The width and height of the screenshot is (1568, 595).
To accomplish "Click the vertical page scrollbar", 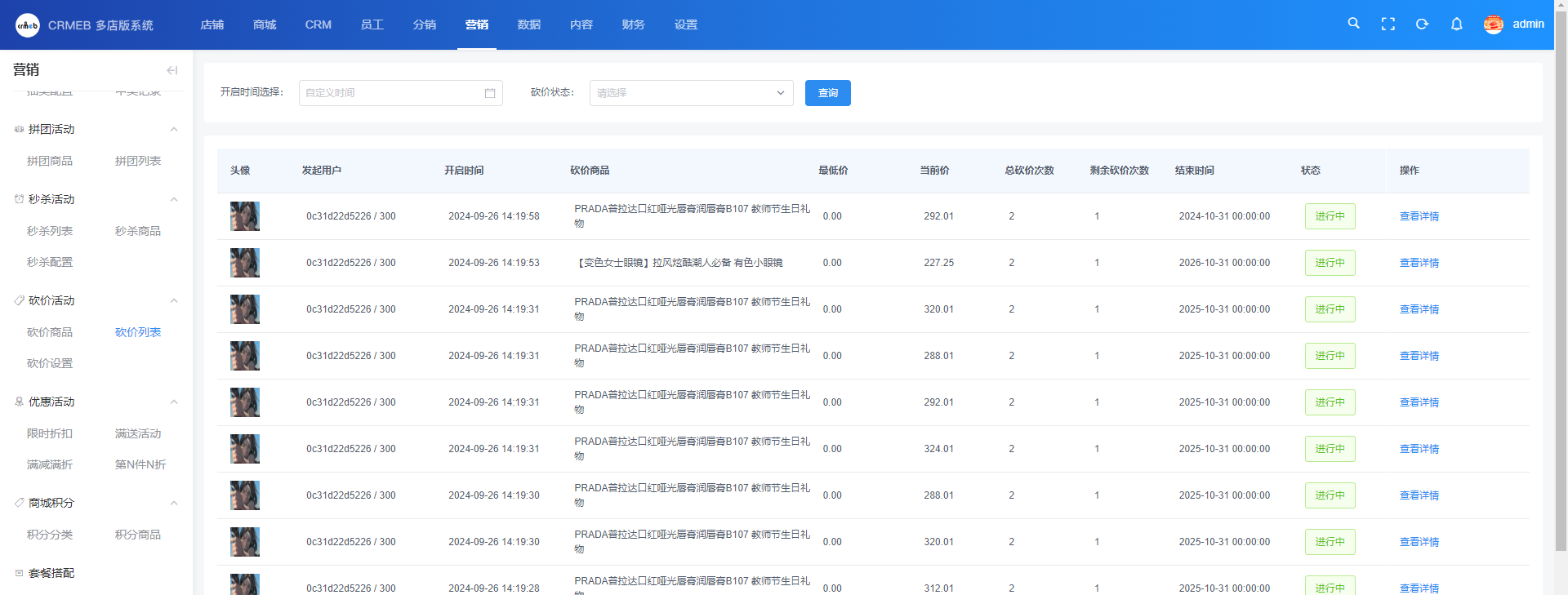I will pos(1561,278).
